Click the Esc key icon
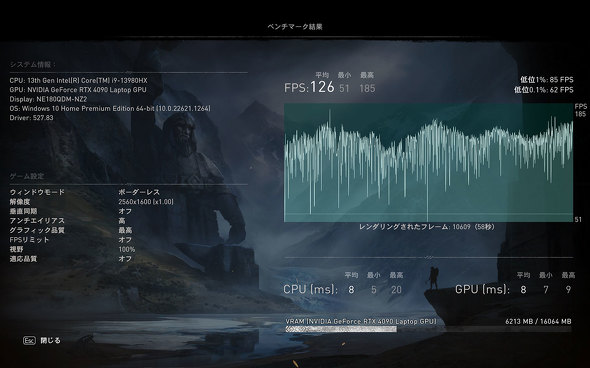590x368 pixels. (x=29, y=341)
